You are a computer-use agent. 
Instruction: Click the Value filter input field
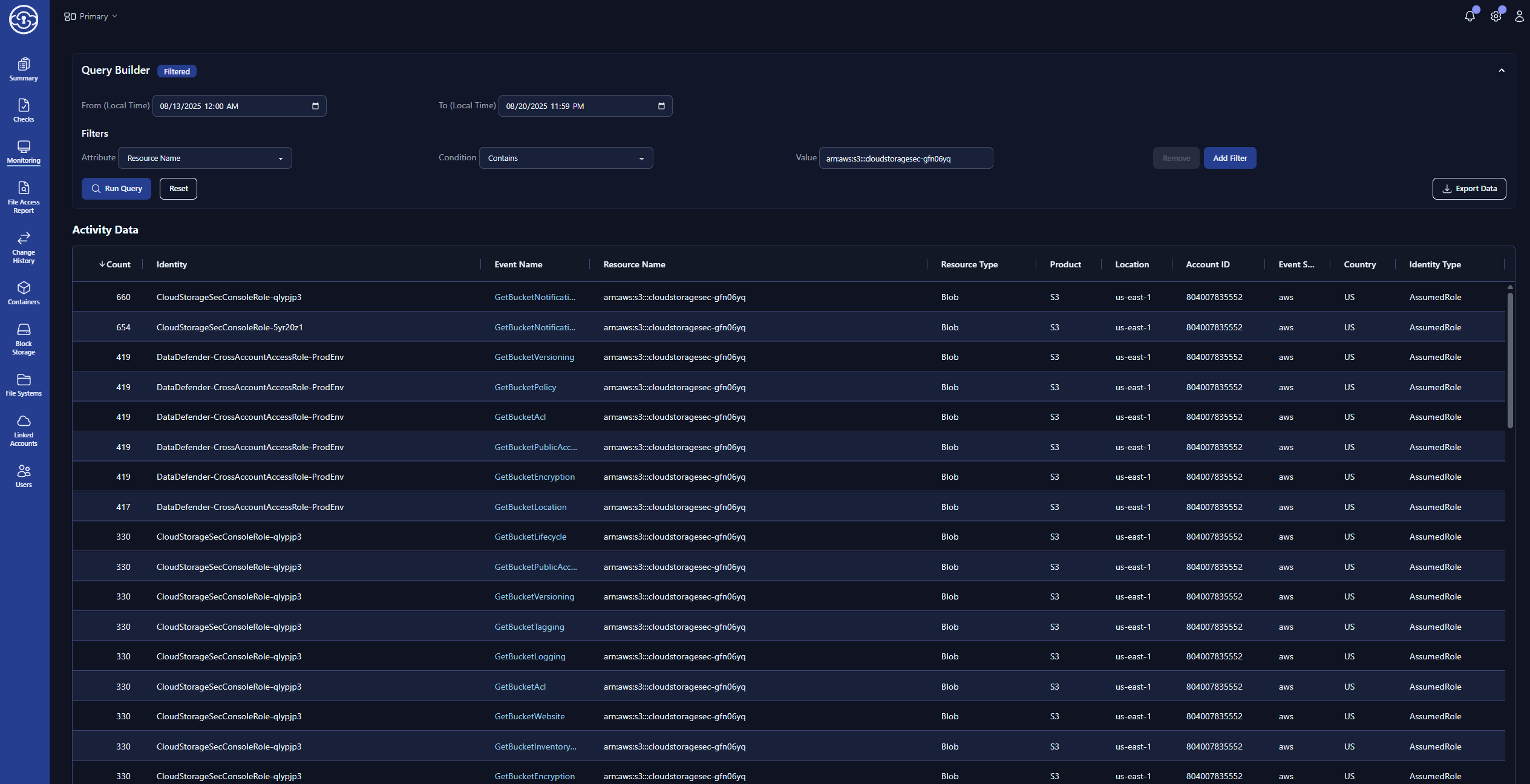pyautogui.click(x=906, y=158)
